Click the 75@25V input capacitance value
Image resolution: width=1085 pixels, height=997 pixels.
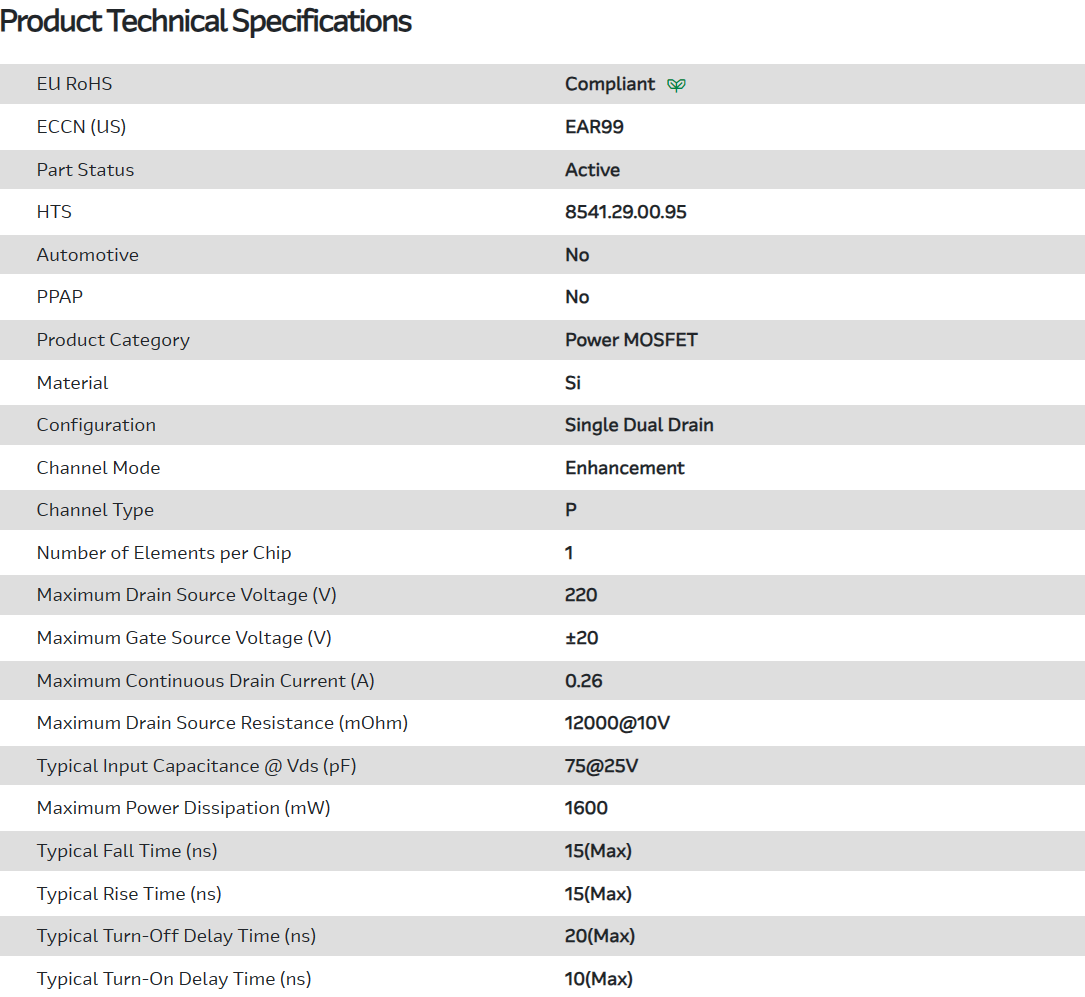pos(601,766)
